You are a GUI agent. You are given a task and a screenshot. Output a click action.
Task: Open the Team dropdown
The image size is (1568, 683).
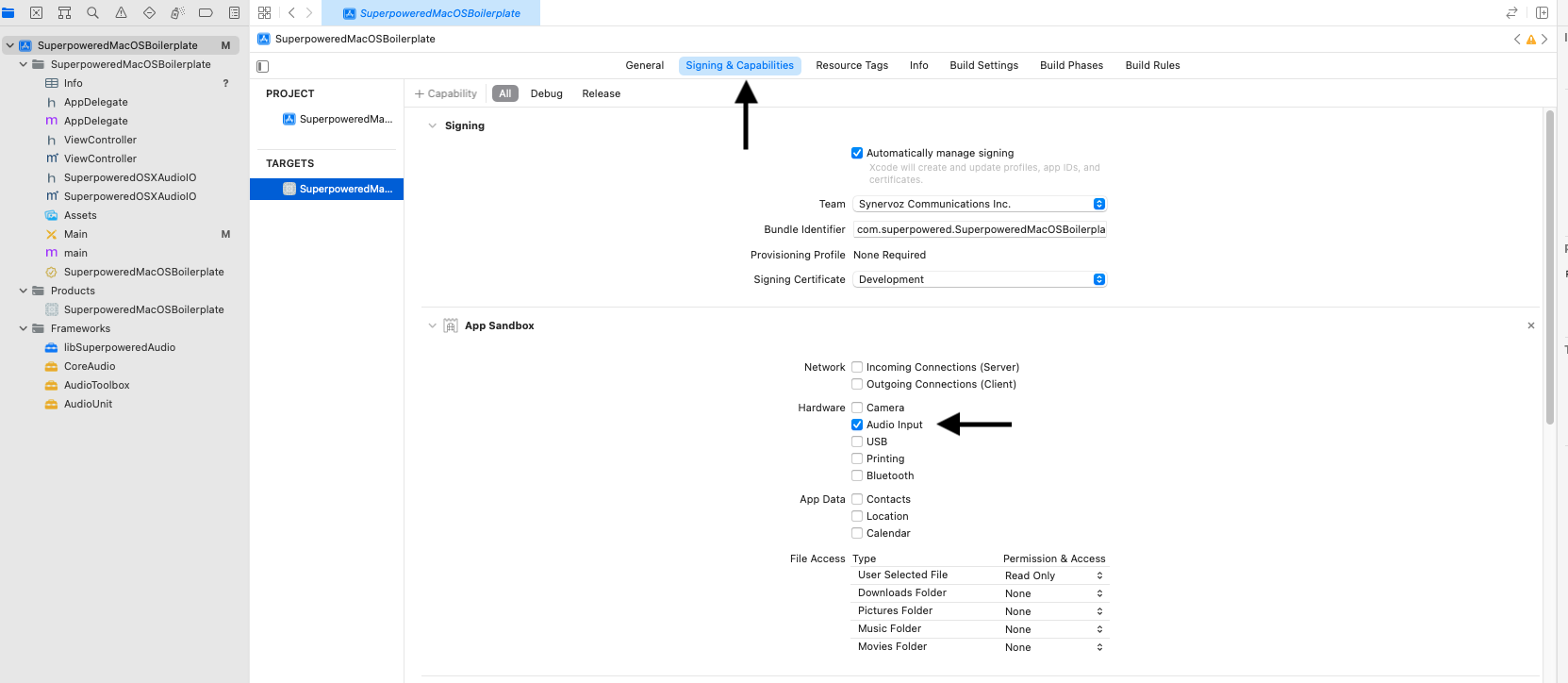[x=980, y=204]
